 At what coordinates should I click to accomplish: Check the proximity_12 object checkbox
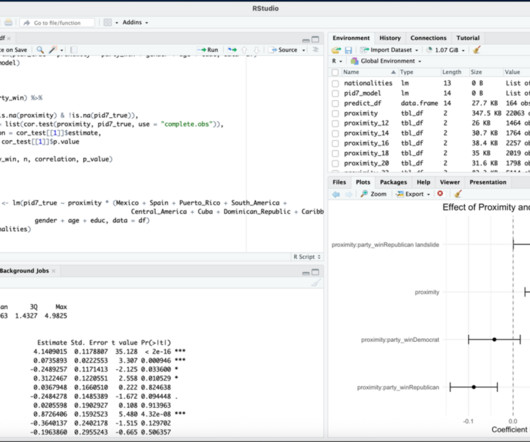[335, 123]
